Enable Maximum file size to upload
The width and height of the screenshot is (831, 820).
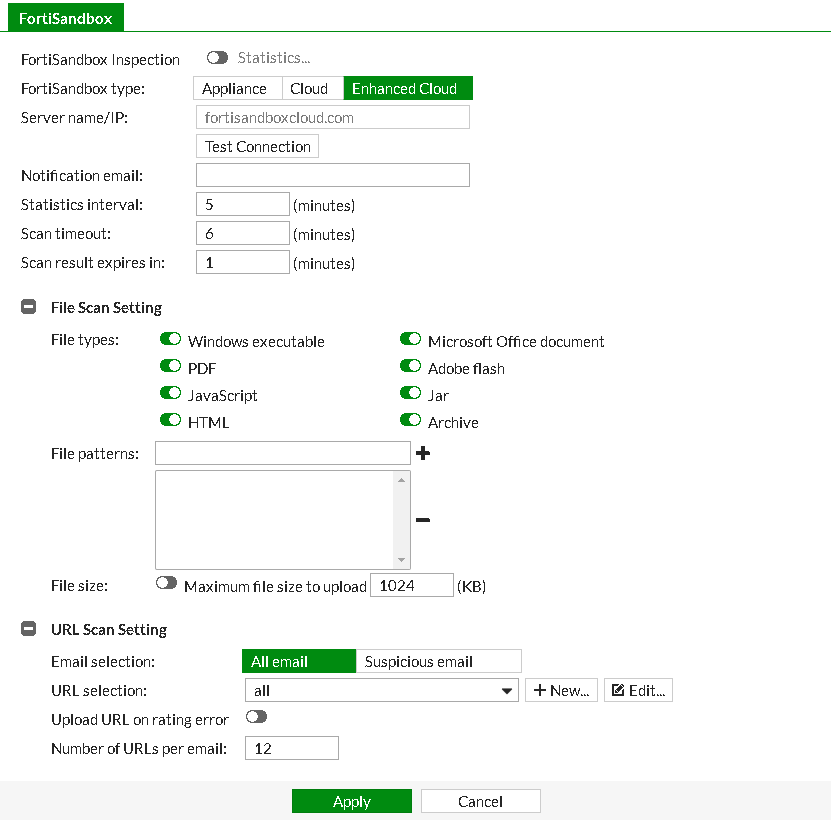pos(167,583)
